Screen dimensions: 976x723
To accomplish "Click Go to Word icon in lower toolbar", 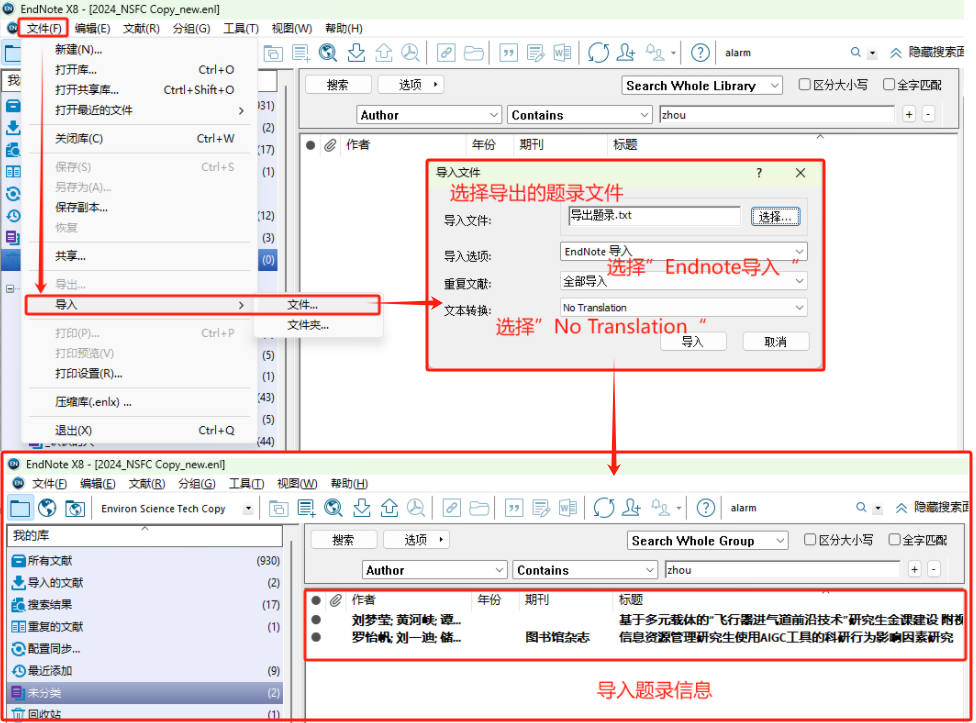I will (x=568, y=508).
